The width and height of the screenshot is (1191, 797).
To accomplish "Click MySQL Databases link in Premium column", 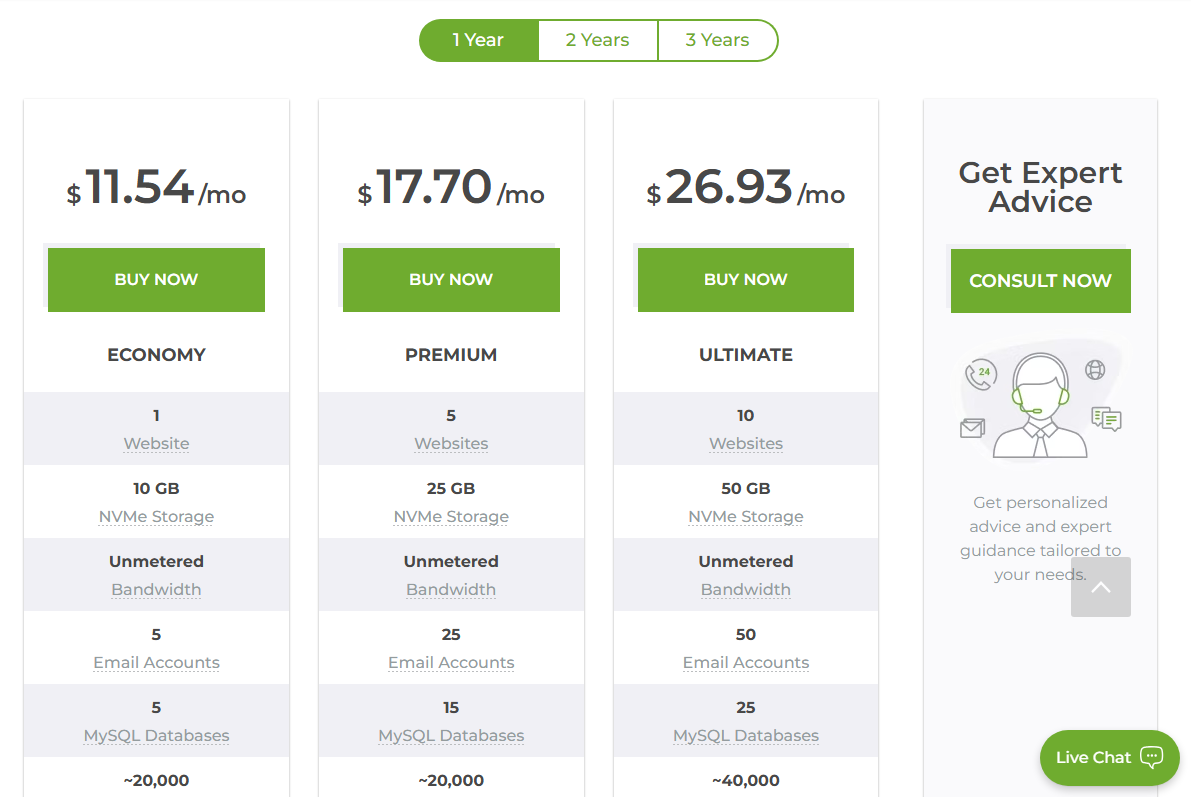I will (451, 735).
